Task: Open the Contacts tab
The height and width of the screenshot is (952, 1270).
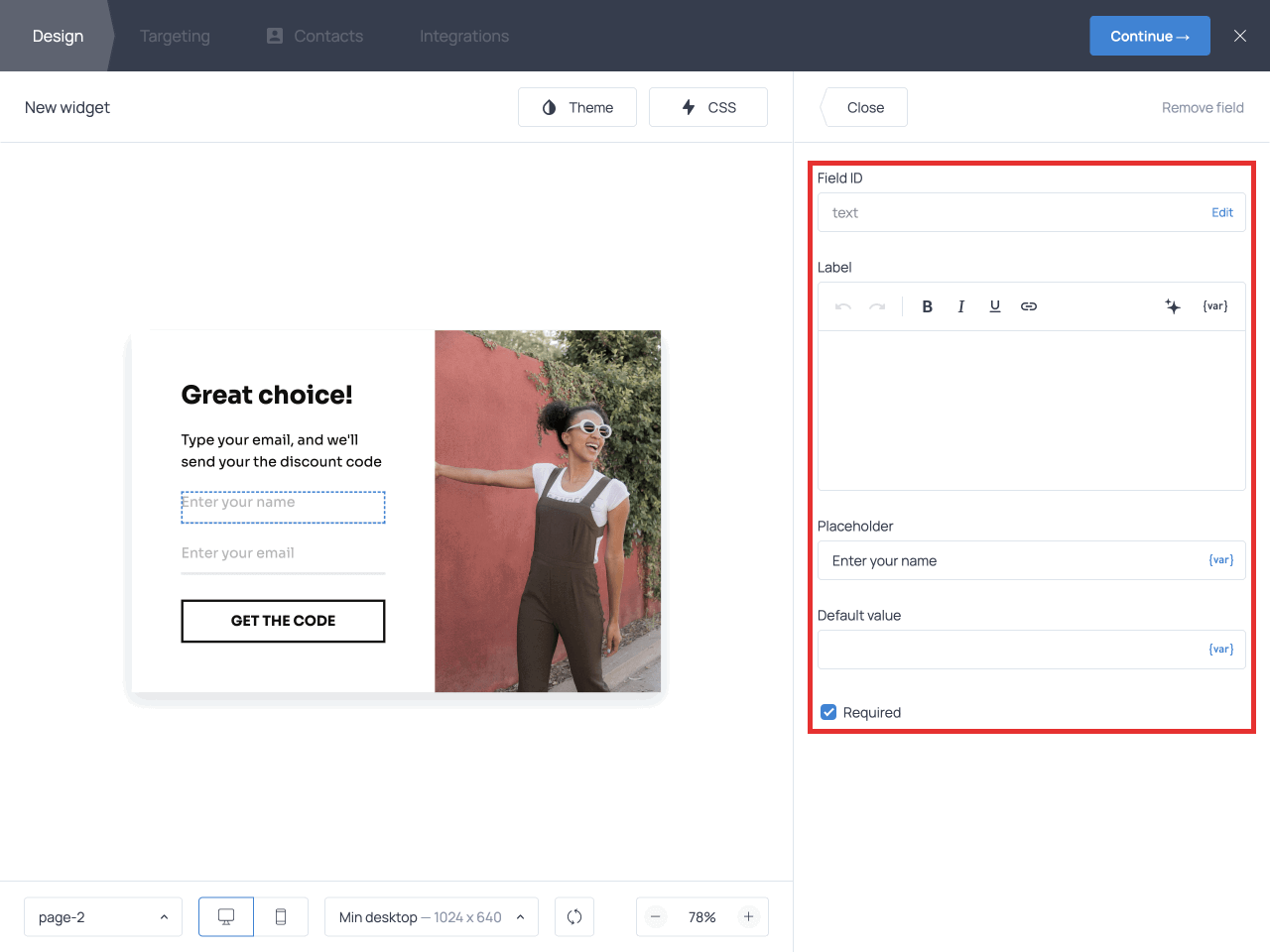Action: click(x=316, y=36)
